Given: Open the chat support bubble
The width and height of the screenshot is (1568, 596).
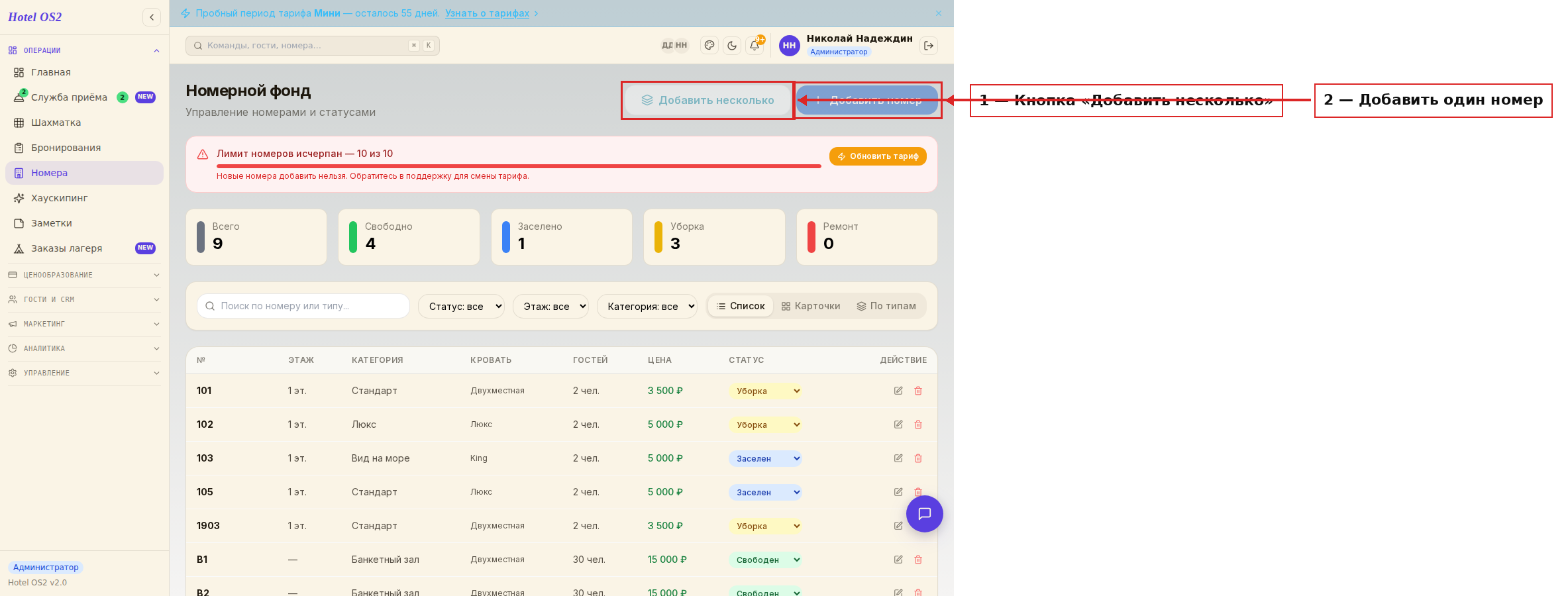Looking at the screenshot, I should tap(925, 514).
